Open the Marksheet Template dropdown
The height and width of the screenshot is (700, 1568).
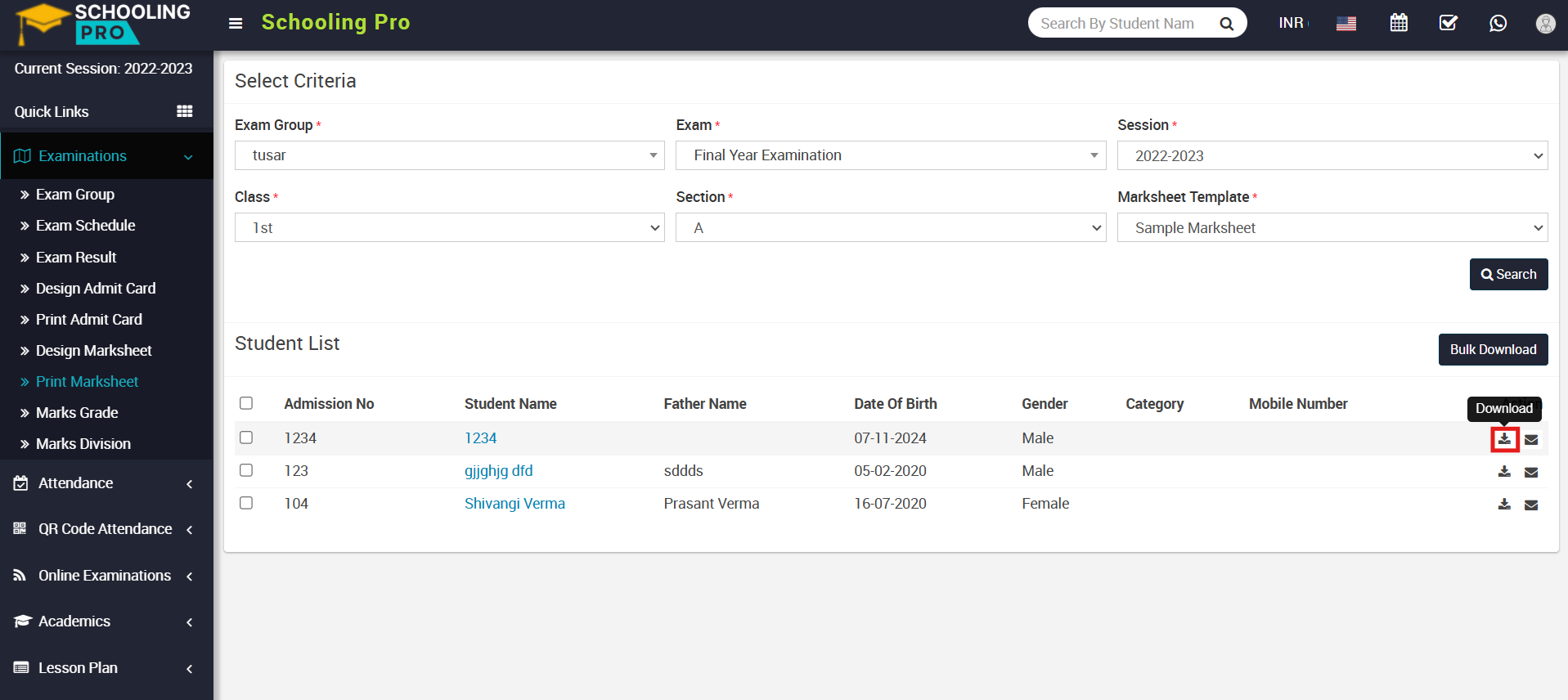coord(1332,227)
